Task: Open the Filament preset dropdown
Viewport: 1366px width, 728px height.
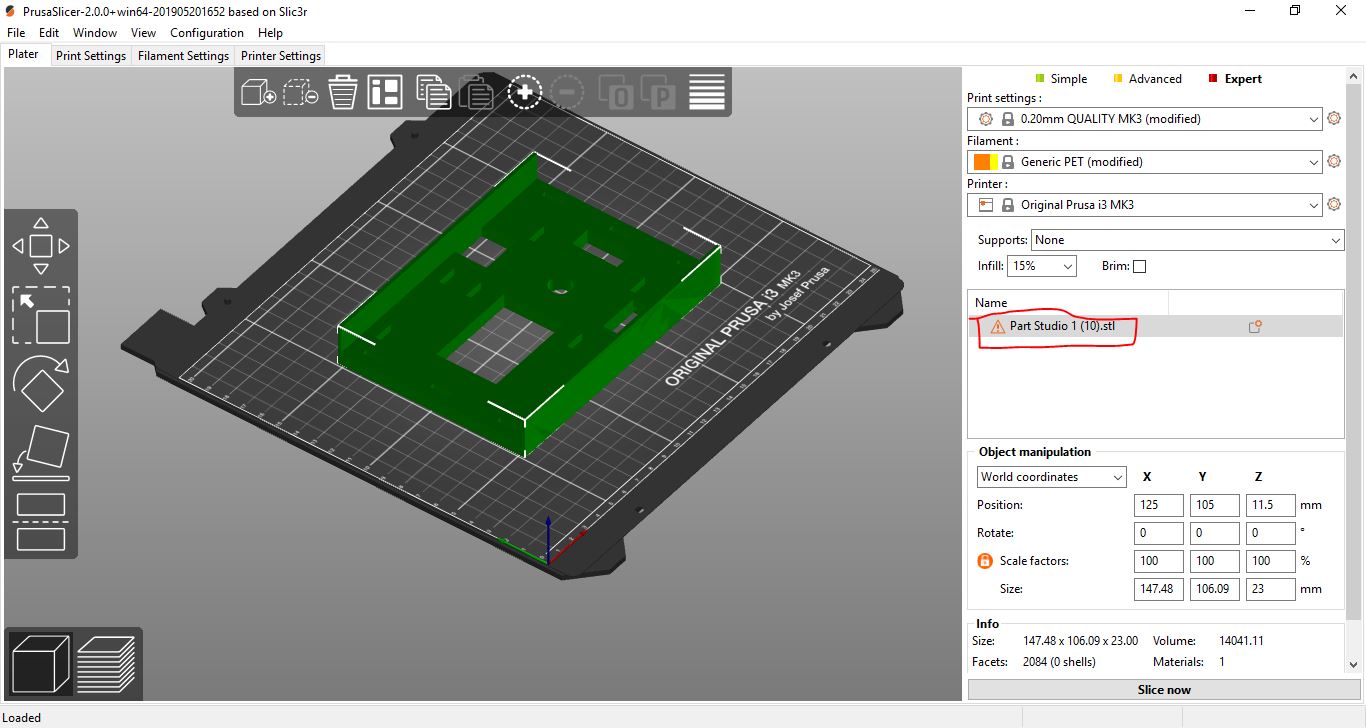Action: [x=1145, y=162]
